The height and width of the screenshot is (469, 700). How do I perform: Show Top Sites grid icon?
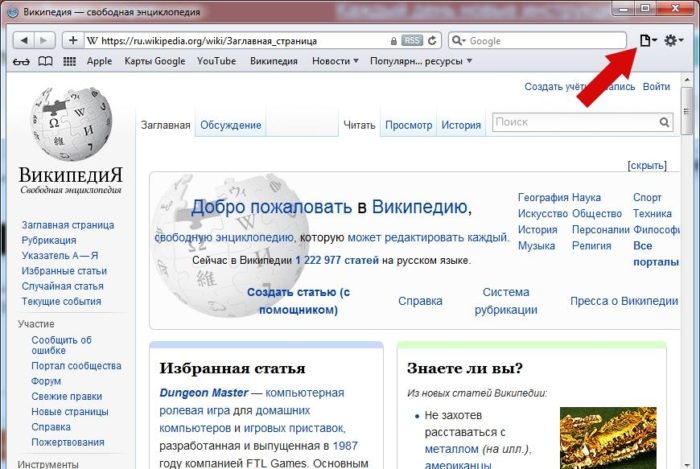coord(69,61)
